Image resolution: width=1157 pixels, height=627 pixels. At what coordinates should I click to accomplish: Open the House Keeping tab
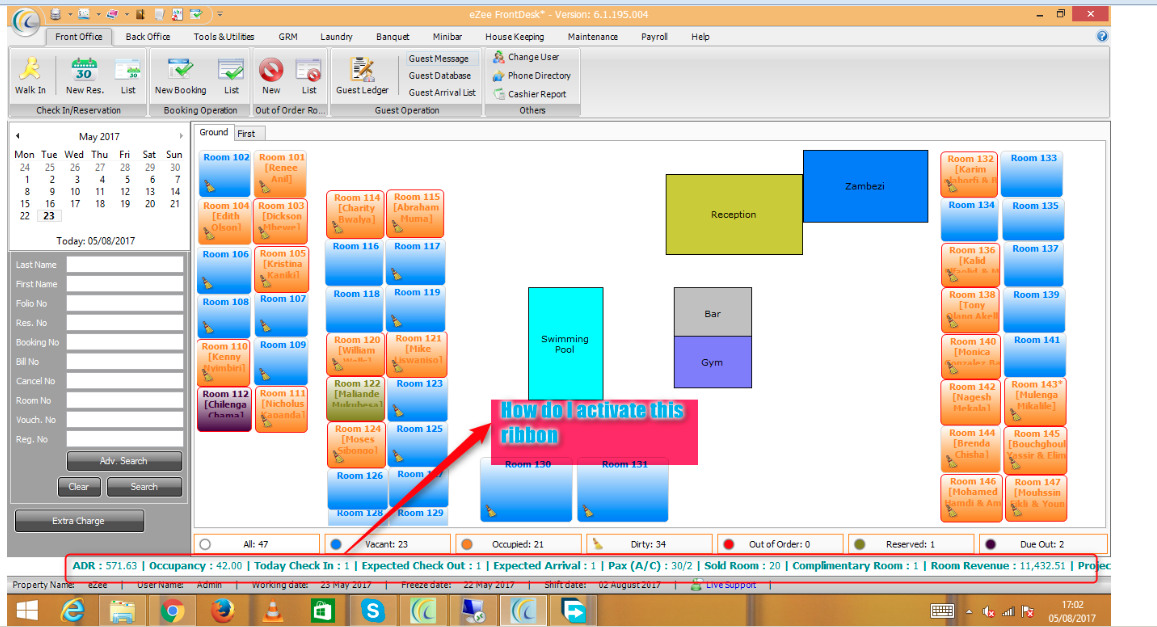(x=514, y=36)
